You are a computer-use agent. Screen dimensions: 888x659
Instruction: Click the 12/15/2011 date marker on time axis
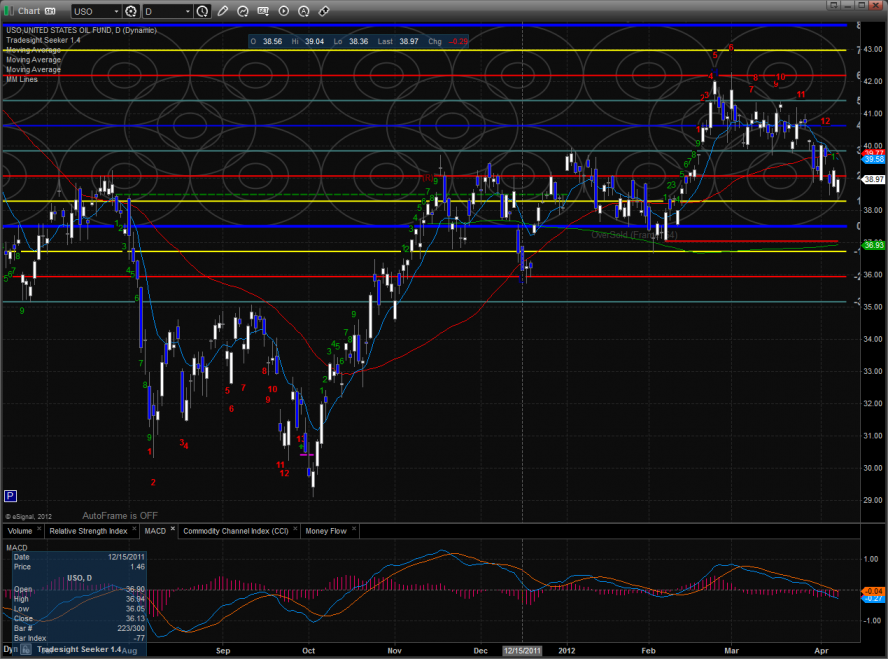[524, 650]
